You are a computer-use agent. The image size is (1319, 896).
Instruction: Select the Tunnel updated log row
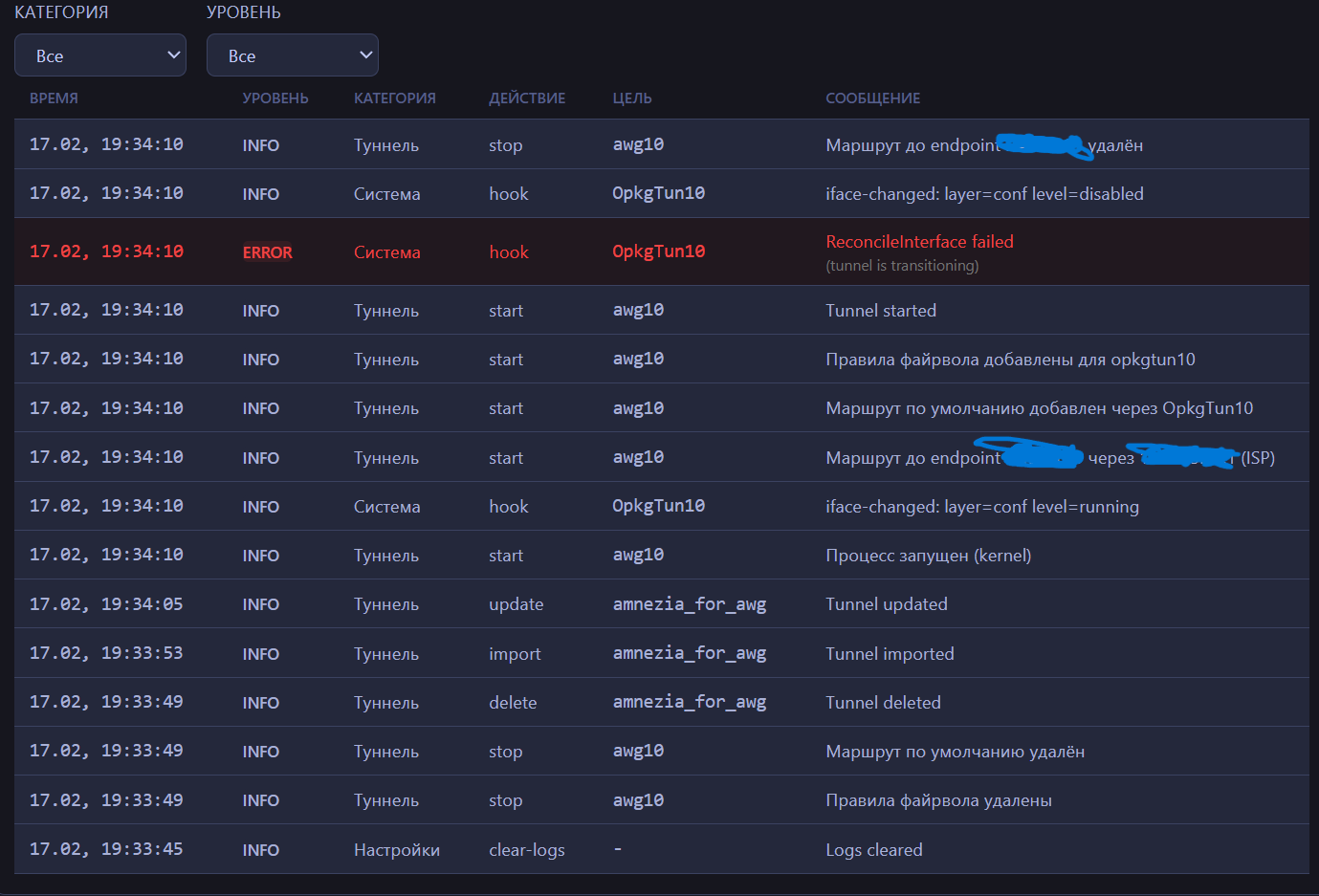(x=887, y=604)
